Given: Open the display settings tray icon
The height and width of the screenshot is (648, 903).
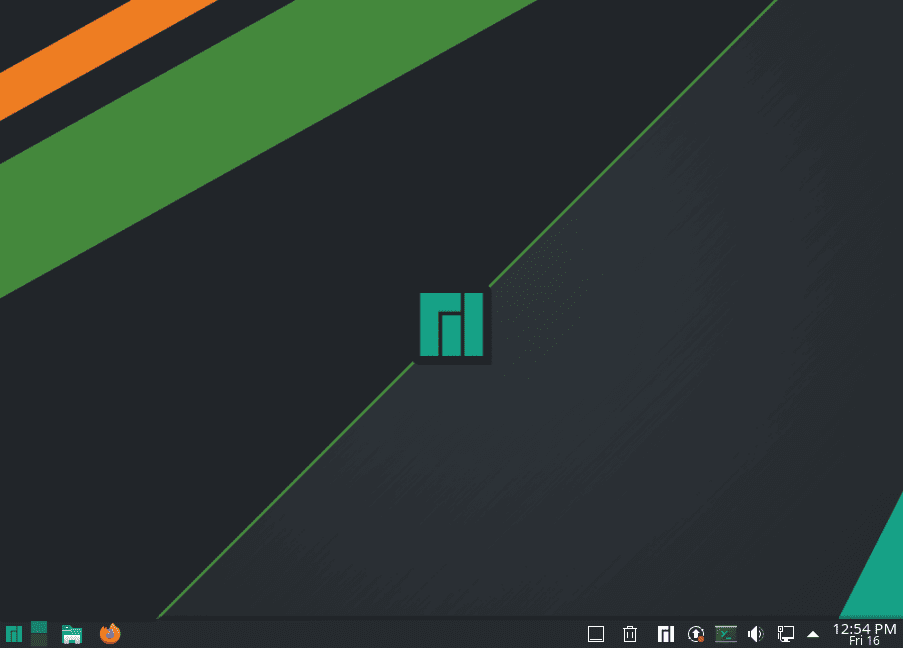Looking at the screenshot, I should tap(784, 633).
